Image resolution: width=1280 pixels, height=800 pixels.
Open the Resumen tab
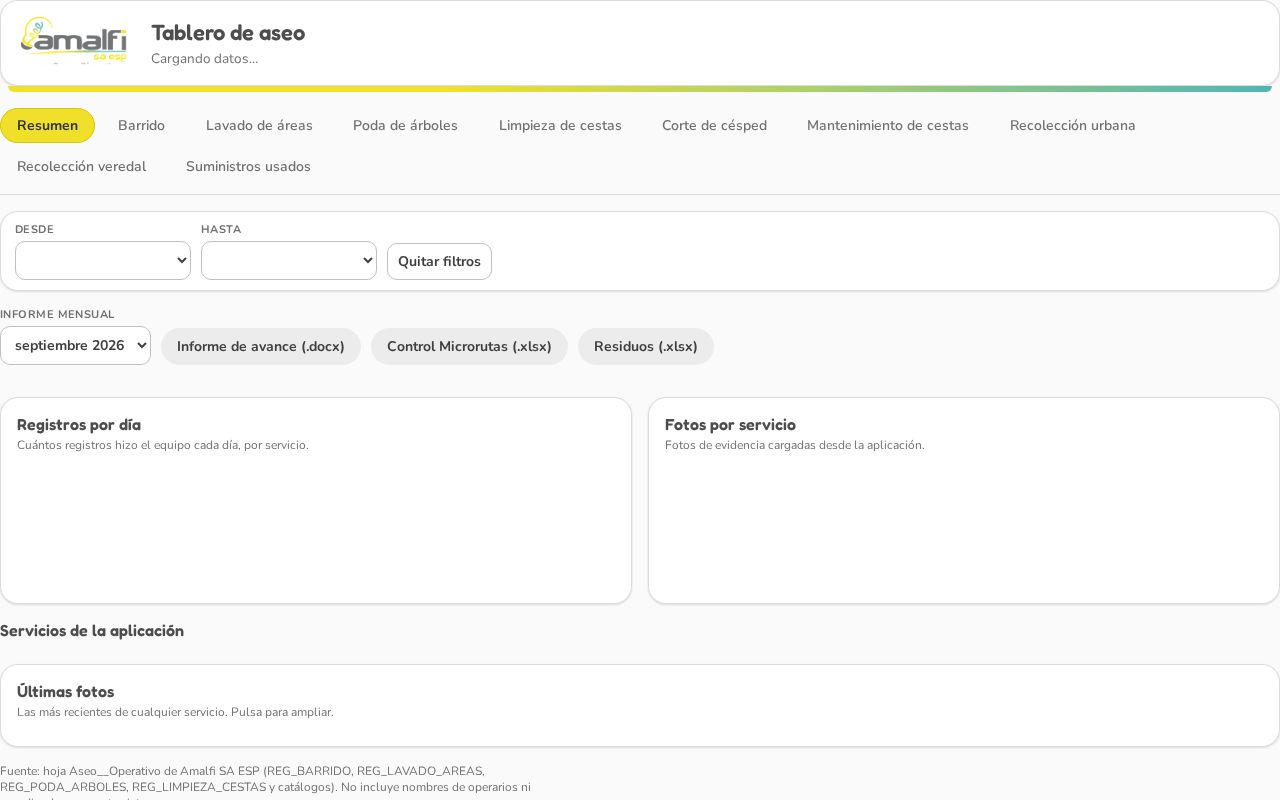[x=47, y=126]
